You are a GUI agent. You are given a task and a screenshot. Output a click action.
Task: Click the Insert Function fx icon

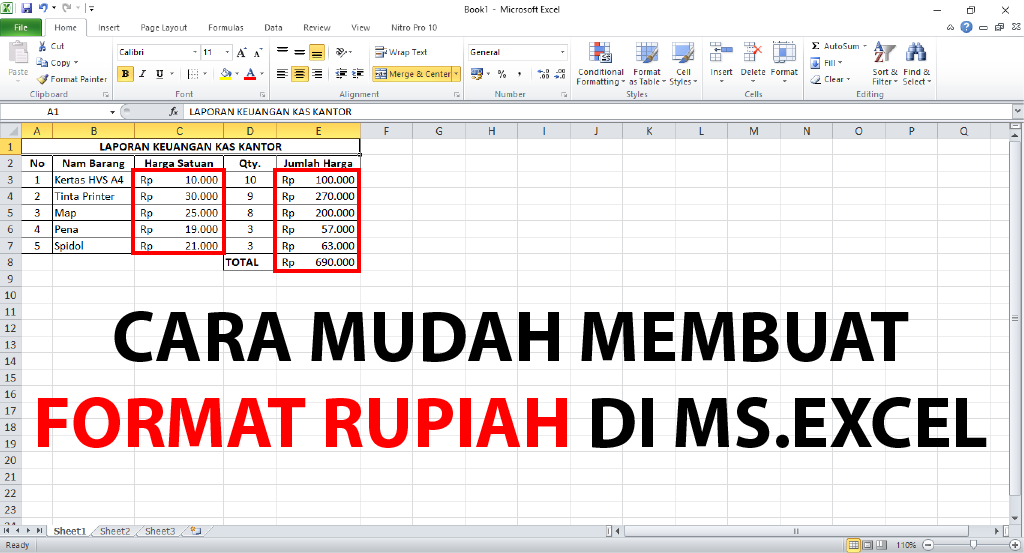tap(173, 112)
